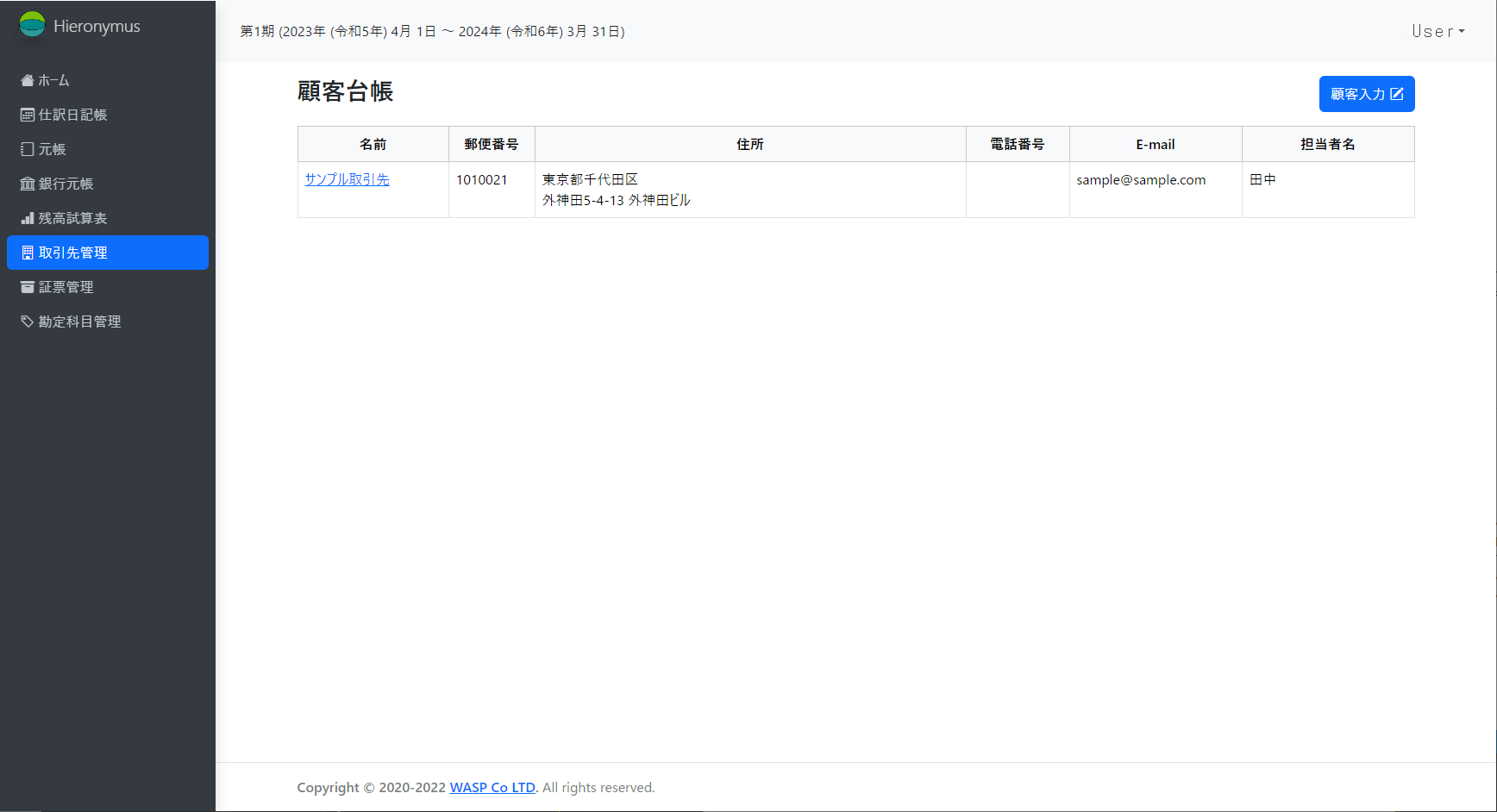Open the ホーム menu item
Image resolution: width=1497 pixels, height=812 pixels.
pyautogui.click(x=108, y=80)
